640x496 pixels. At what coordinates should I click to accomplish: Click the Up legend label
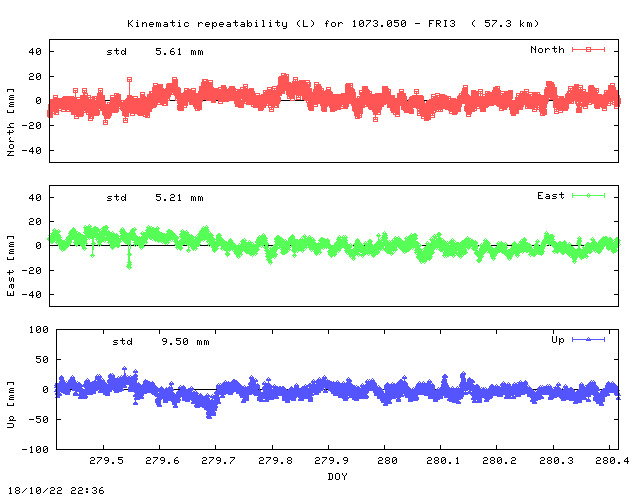[x=558, y=340]
